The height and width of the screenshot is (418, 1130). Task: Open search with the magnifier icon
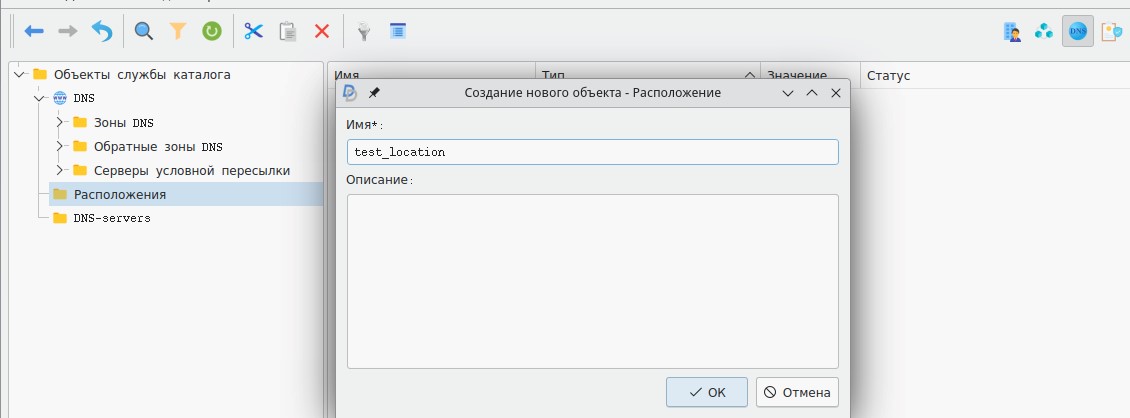pos(144,32)
